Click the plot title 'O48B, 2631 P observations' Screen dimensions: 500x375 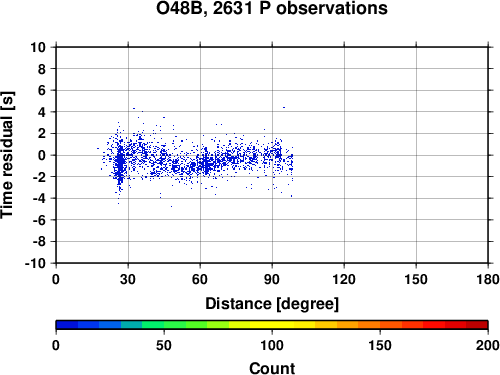tap(272, 8)
